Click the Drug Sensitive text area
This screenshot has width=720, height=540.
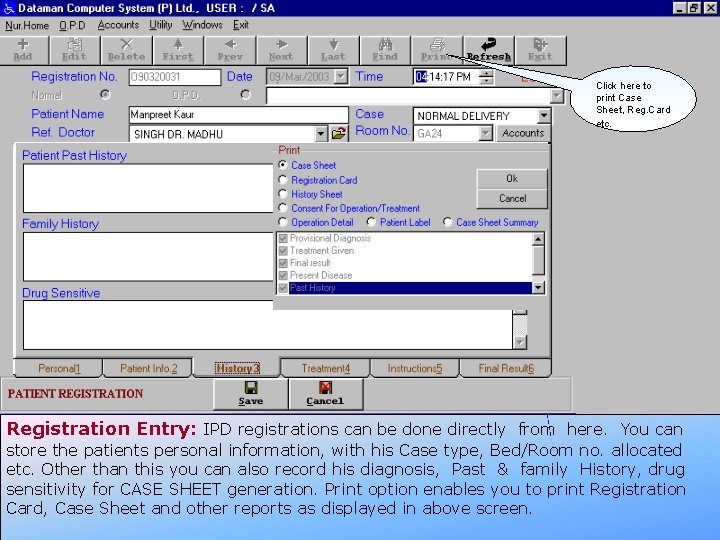click(268, 326)
